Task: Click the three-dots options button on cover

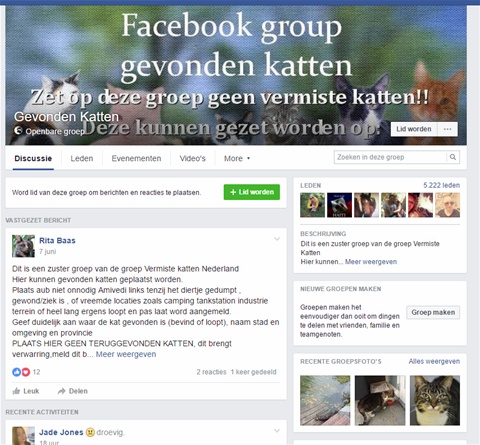Action: (x=447, y=129)
